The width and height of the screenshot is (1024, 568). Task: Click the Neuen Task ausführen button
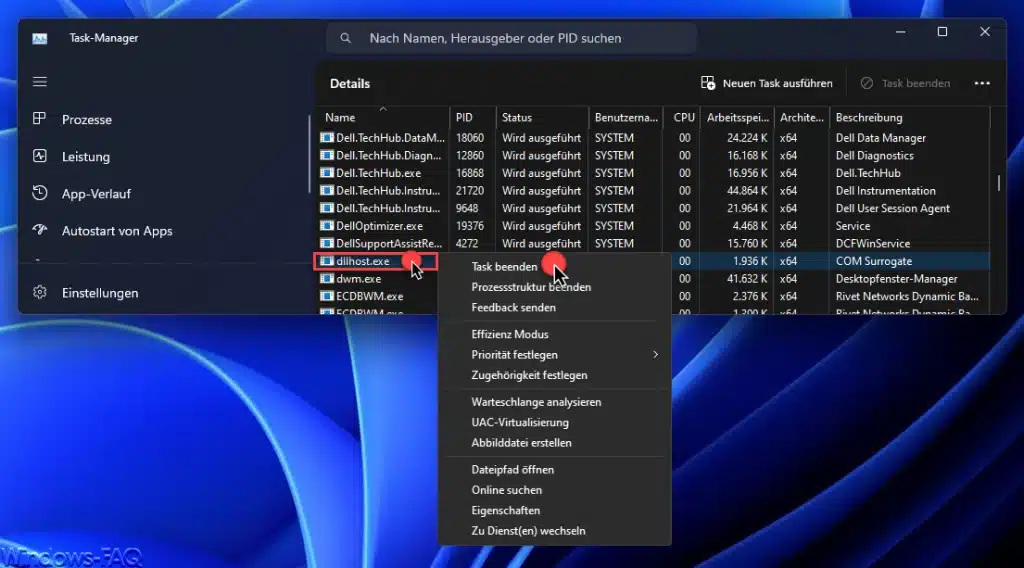(767, 83)
